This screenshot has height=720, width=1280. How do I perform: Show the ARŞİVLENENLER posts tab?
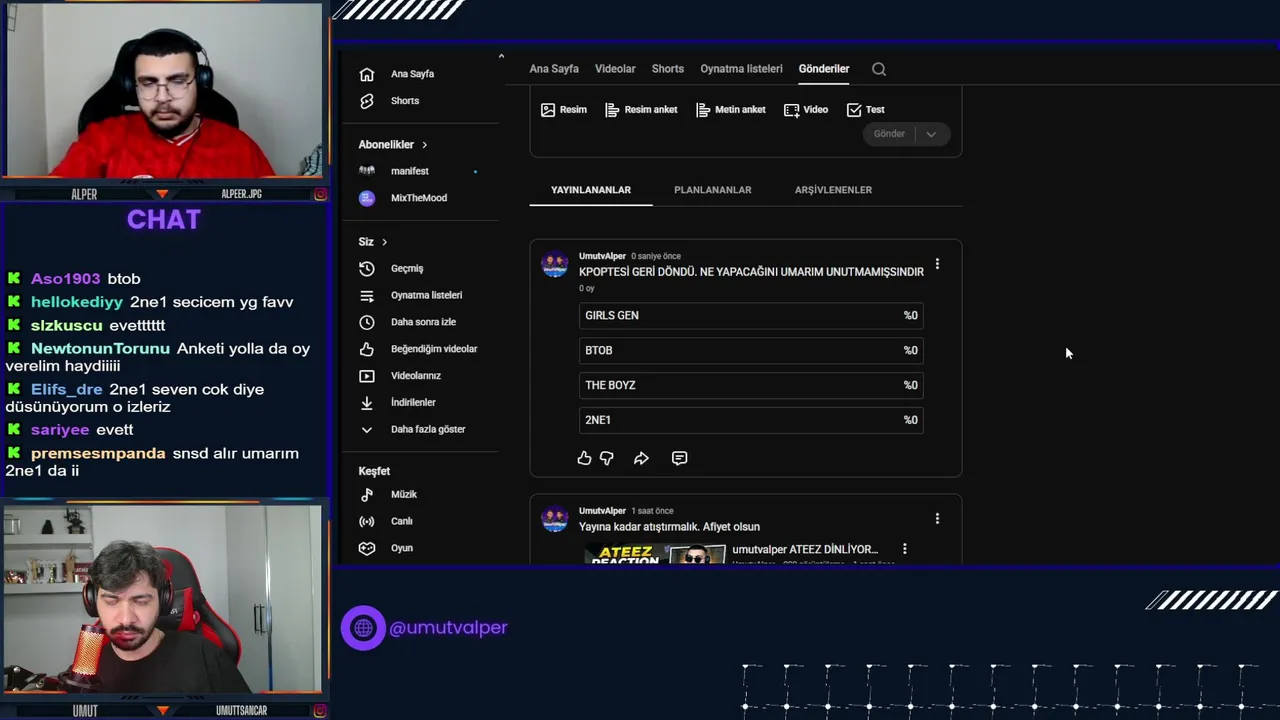(x=833, y=190)
